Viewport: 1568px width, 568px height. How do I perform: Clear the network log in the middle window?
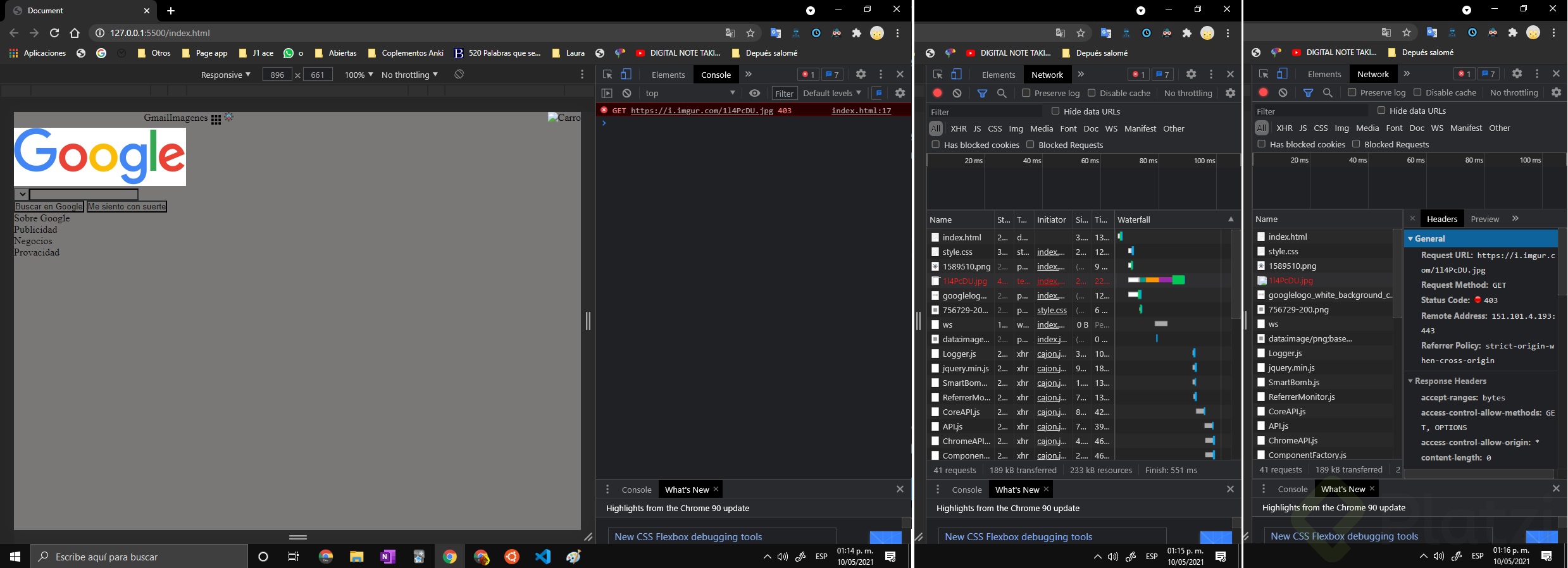tap(957, 93)
